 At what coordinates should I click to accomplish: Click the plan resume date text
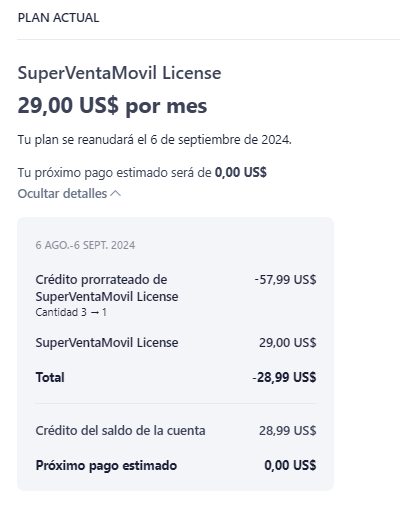(155, 140)
